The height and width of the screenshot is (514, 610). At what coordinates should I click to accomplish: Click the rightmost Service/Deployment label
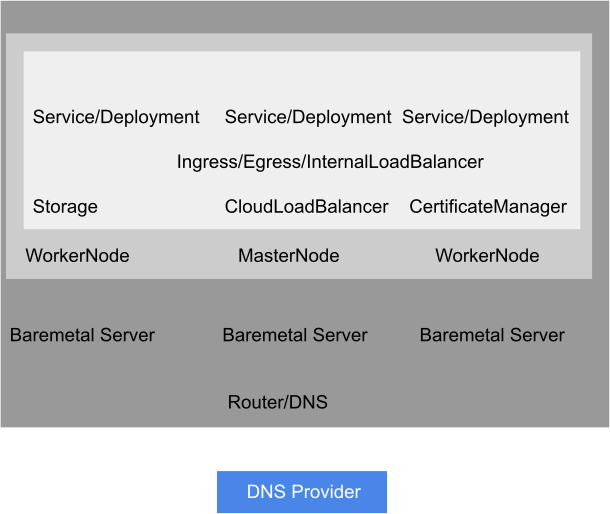click(486, 118)
